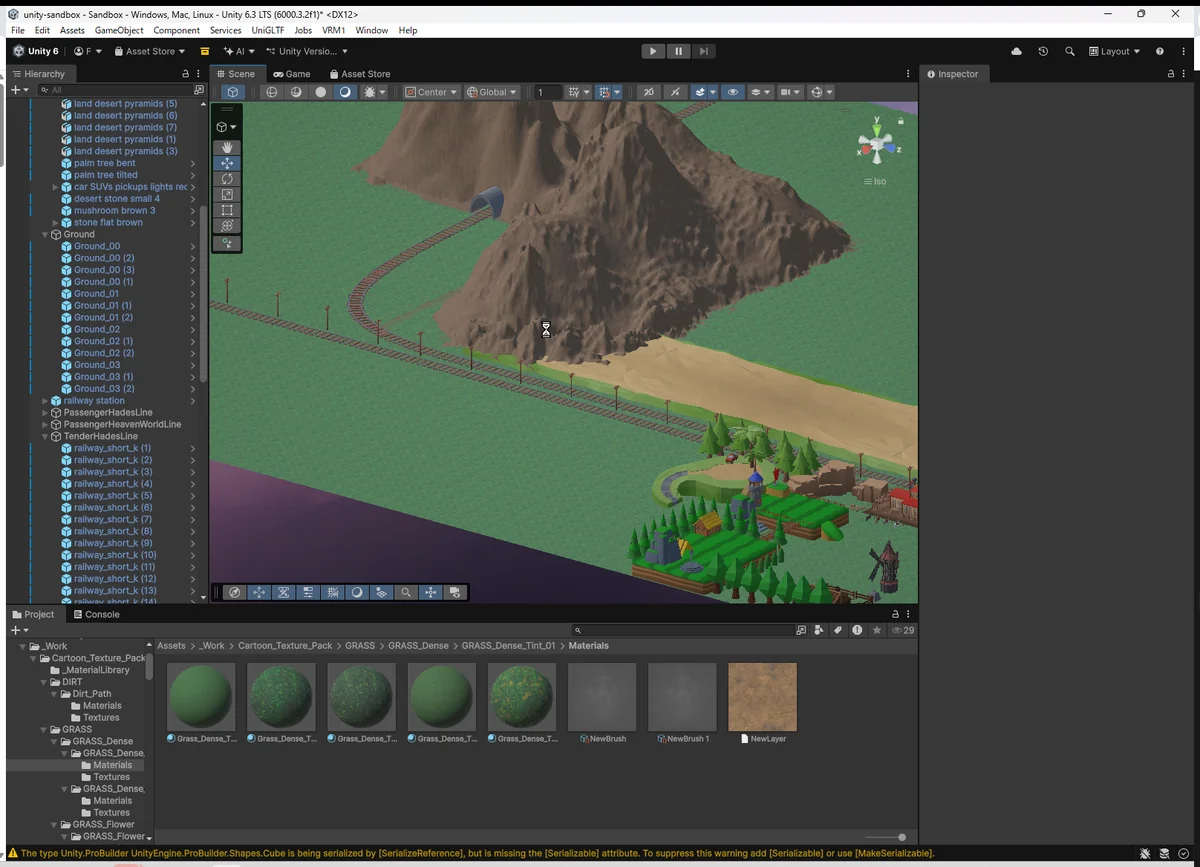This screenshot has height=867, width=1200.
Task: Select the Hand view tool
Action: tap(227, 147)
